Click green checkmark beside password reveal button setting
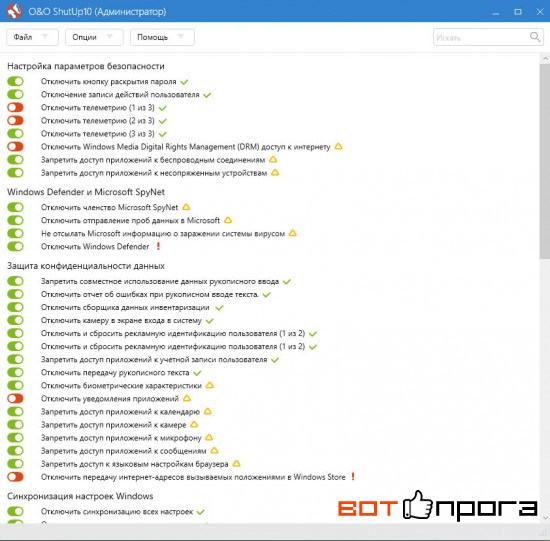The image size is (550, 541). [184, 82]
